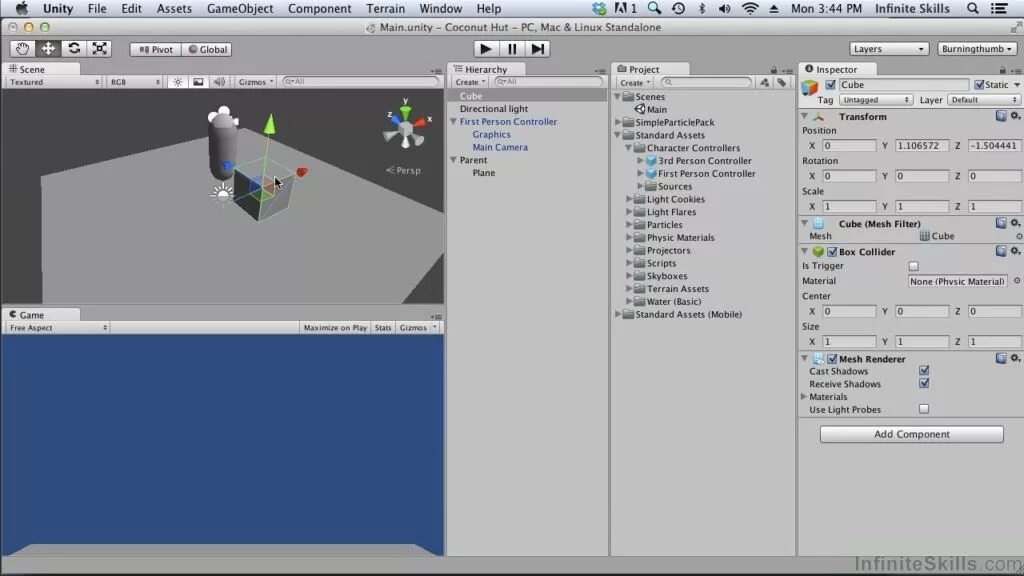The width and height of the screenshot is (1024, 576).
Task: Open Mesh Renderer help icon
Action: 1000,359
